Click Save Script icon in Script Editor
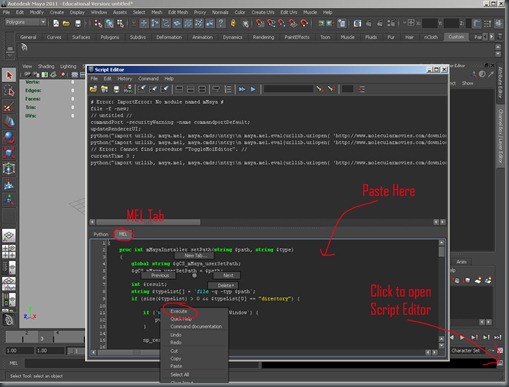509x387 pixels. point(116,89)
